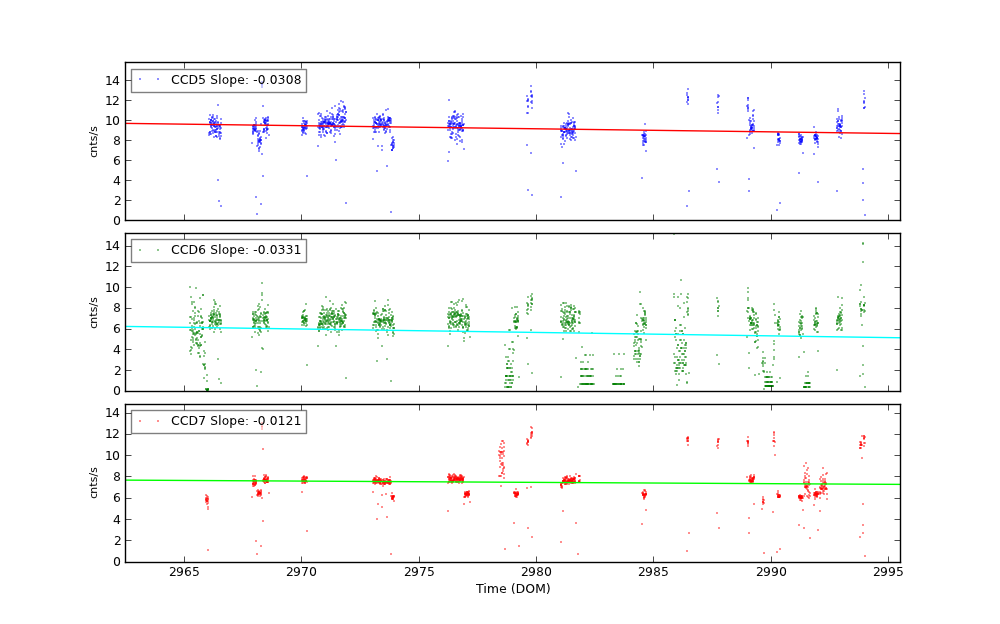Click the cnts/s label of the bottom panel

coord(94,483)
